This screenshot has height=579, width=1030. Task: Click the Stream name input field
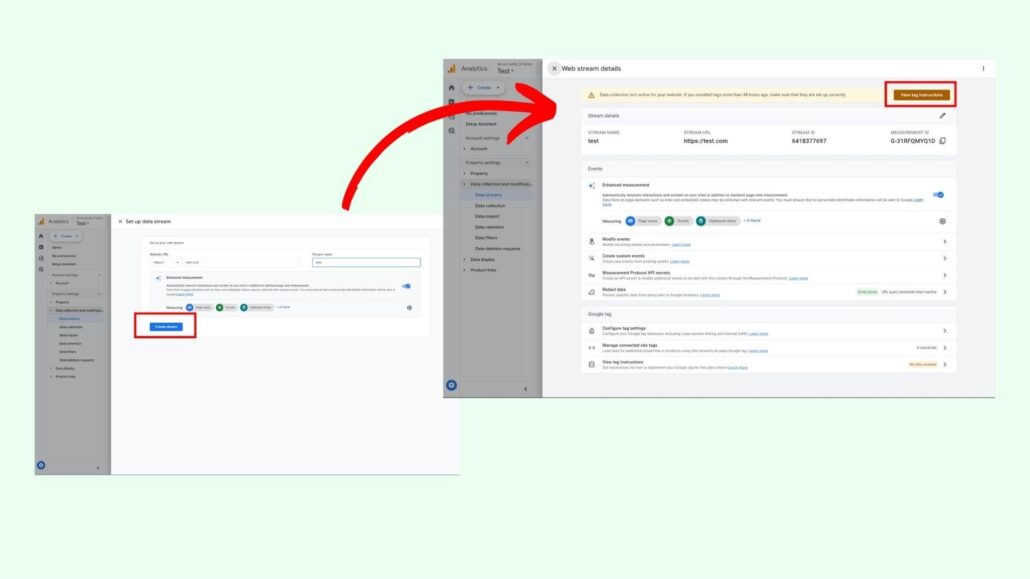(365, 262)
